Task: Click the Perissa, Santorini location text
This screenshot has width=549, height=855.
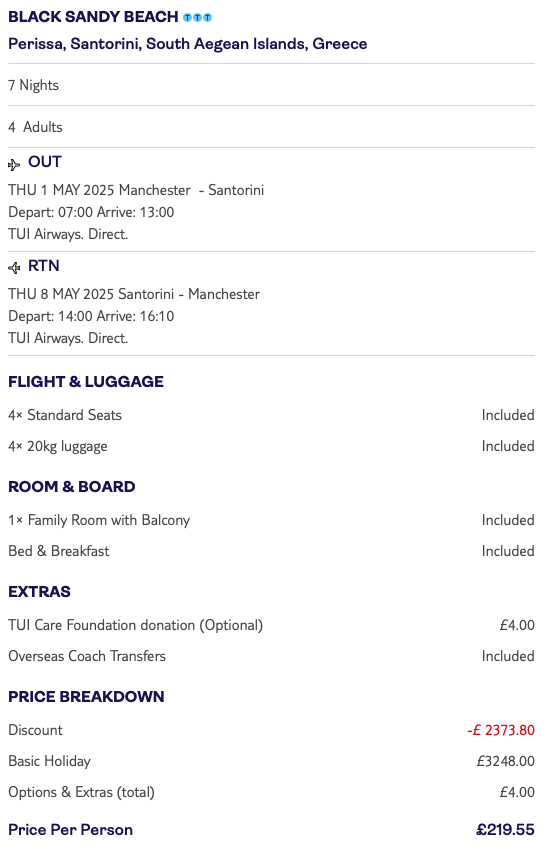Action: click(x=188, y=44)
